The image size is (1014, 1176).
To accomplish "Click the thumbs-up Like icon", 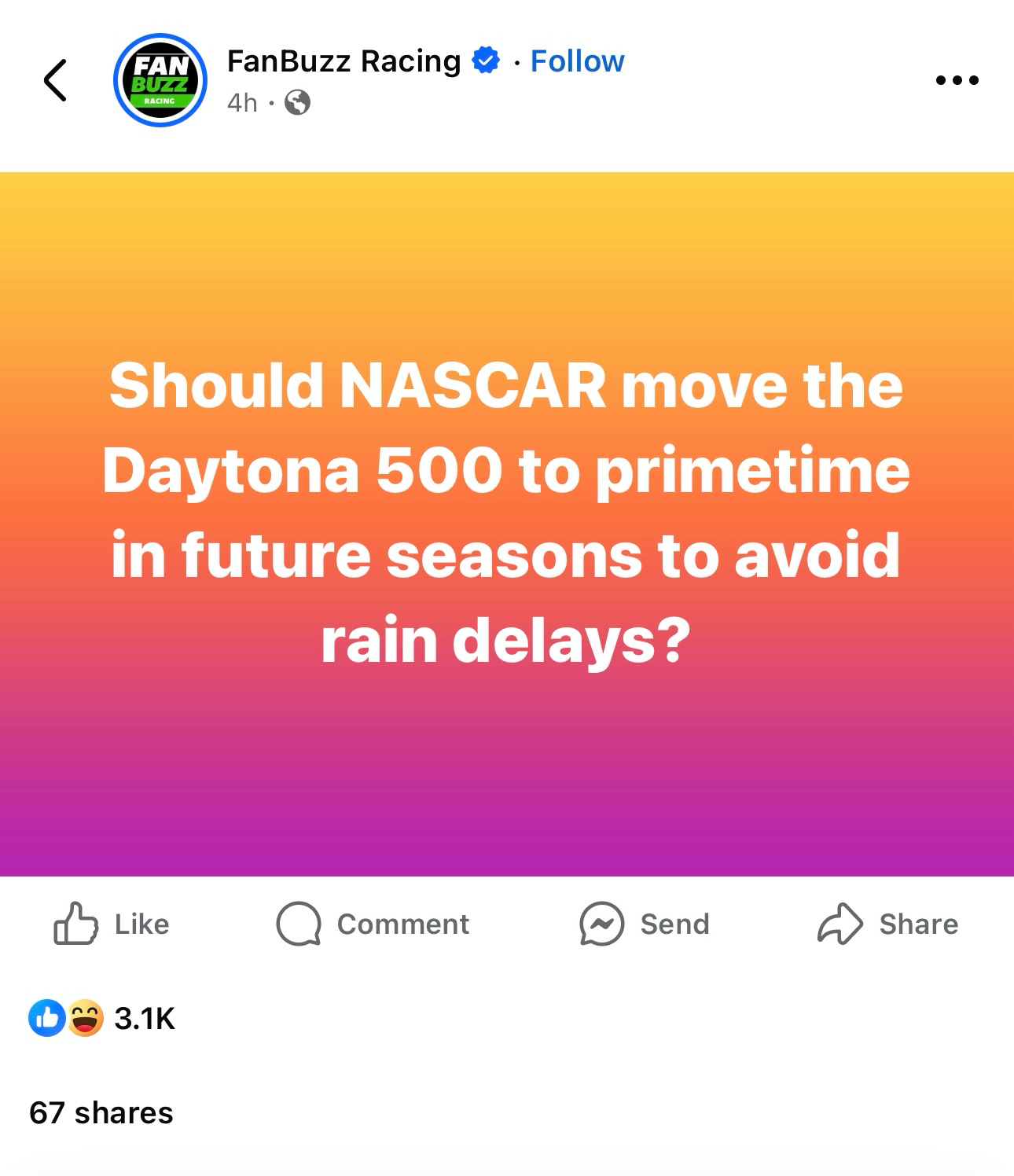I will pyautogui.click(x=75, y=924).
